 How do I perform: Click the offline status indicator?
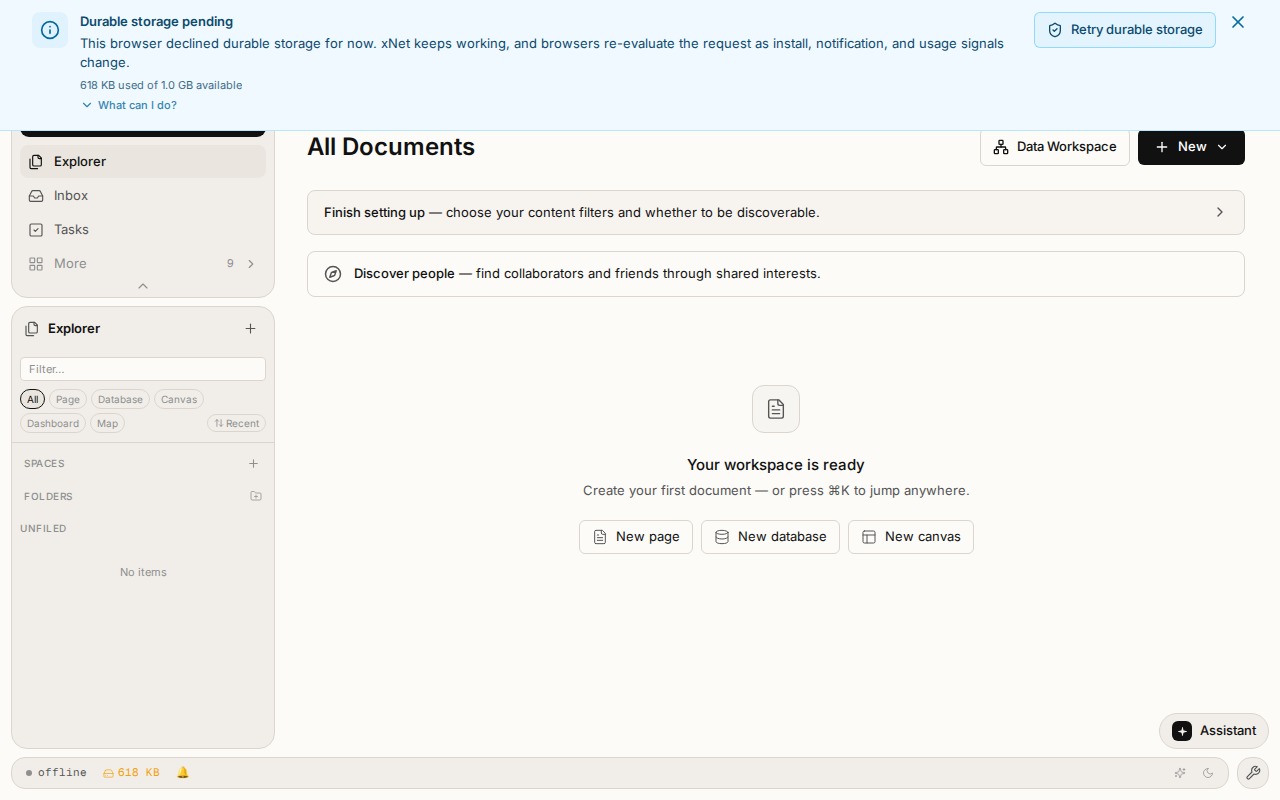coord(56,773)
